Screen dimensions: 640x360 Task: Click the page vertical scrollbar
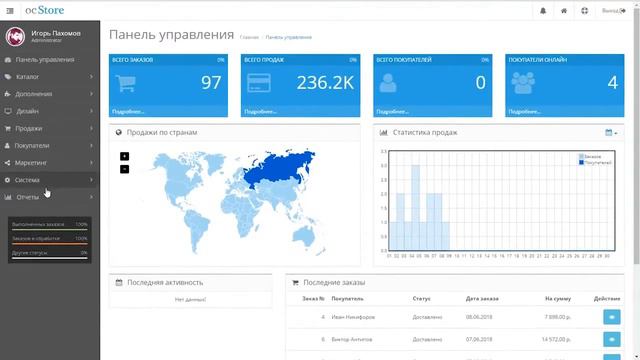coord(636,137)
